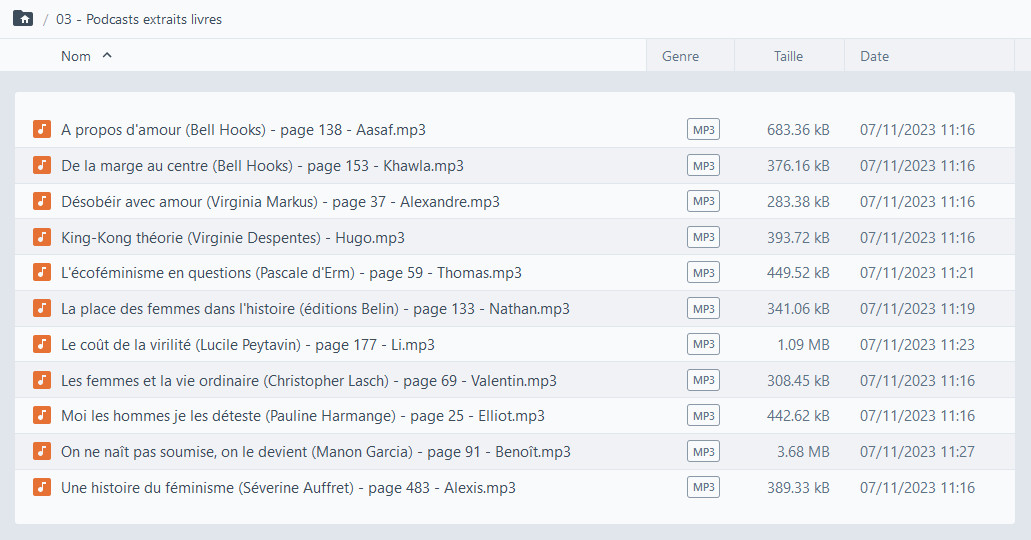Click the music icon for Khawla.mp3

tap(42, 165)
